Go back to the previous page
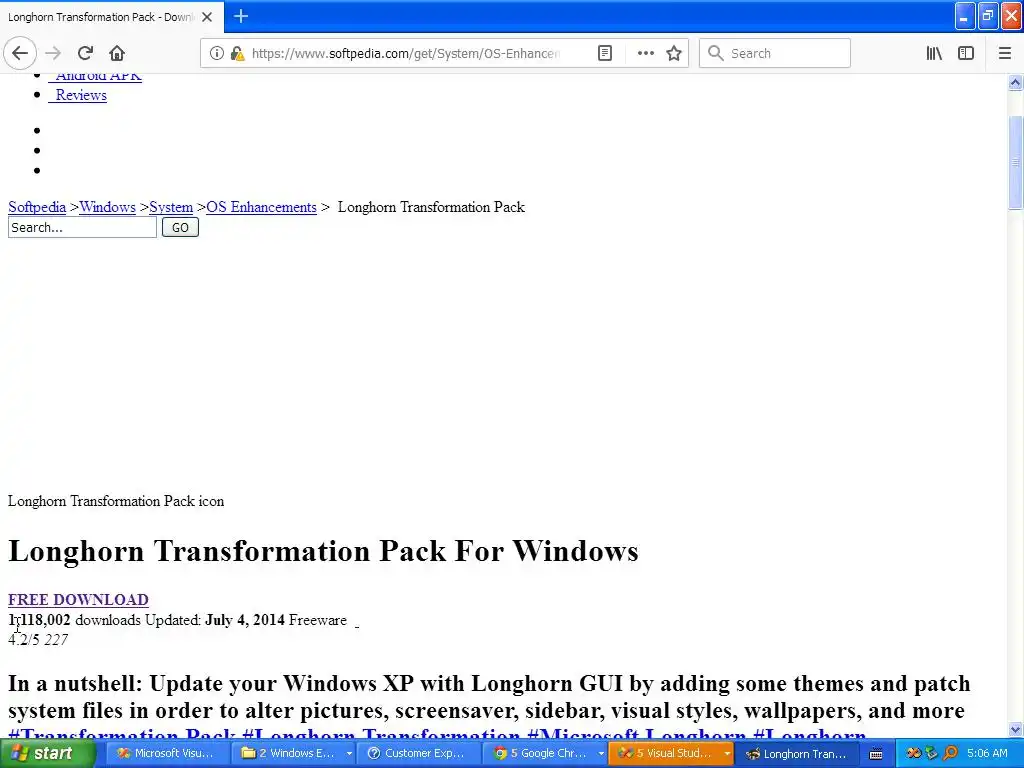The image size is (1024, 768). [20, 53]
